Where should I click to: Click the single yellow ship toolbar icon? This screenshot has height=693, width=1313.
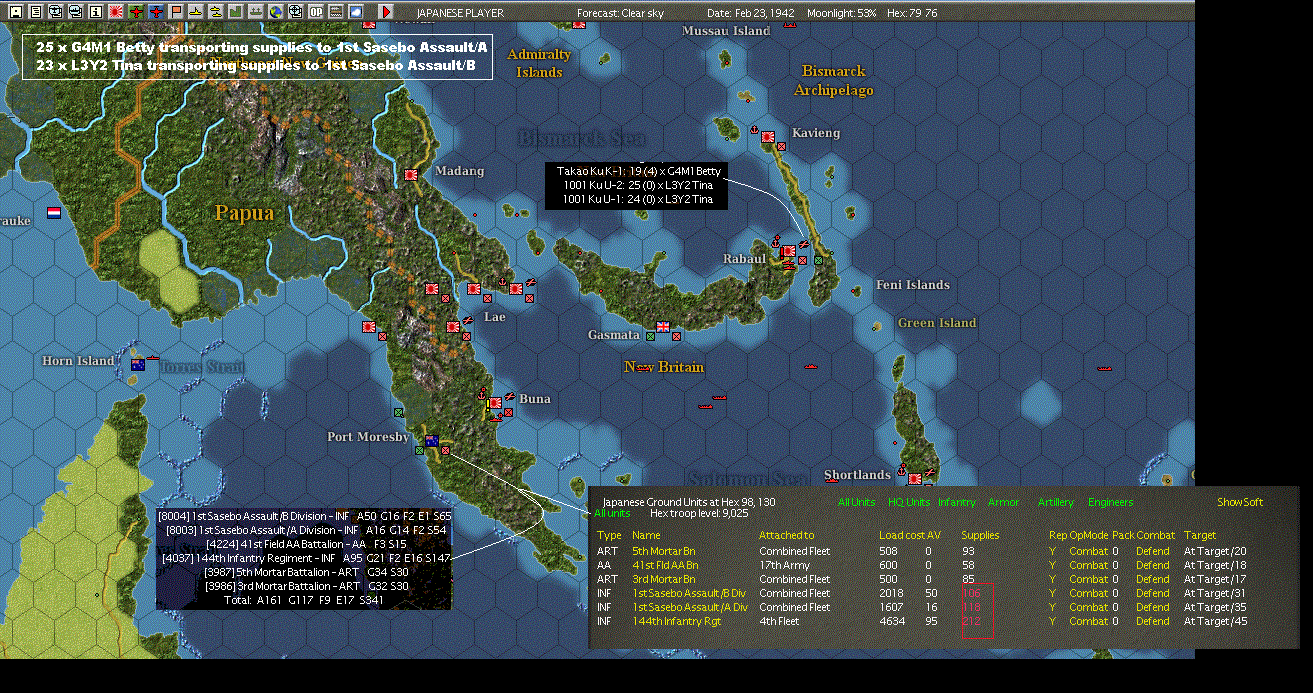tap(196, 12)
